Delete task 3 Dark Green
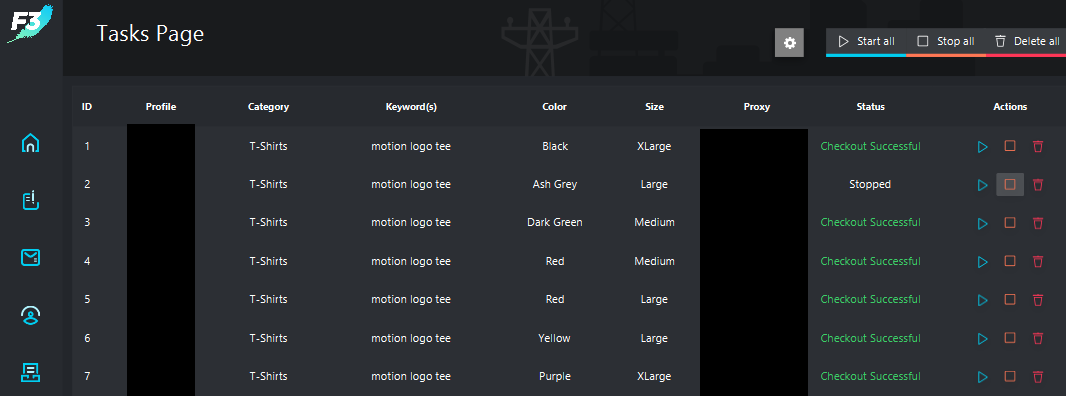This screenshot has width=1066, height=396. pos(1037,223)
